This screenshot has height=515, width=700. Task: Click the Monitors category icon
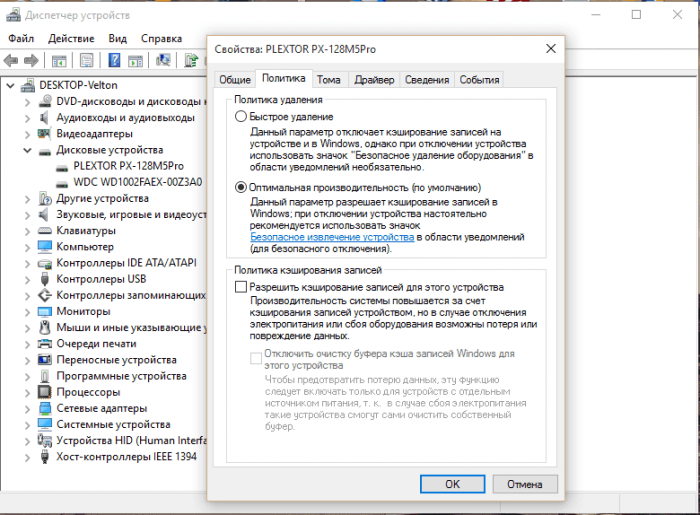pyautogui.click(x=44, y=311)
